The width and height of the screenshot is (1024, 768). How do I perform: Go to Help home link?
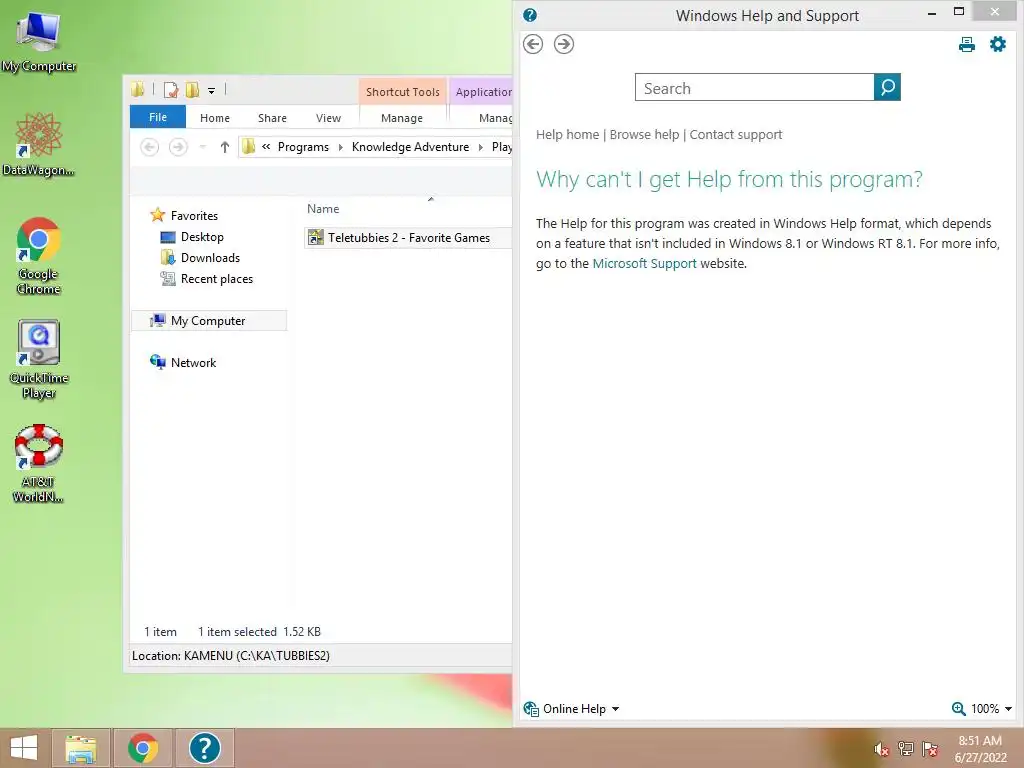point(567,135)
